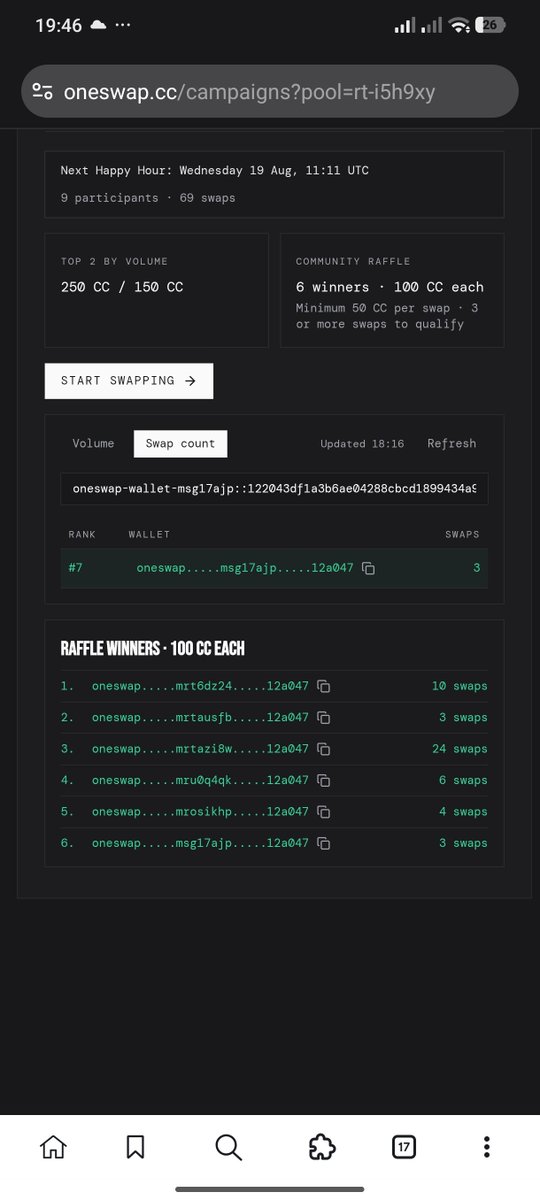Click '6 winners · 100 CC each' text
Image resolution: width=540 pixels, height=1200 pixels.
point(390,287)
